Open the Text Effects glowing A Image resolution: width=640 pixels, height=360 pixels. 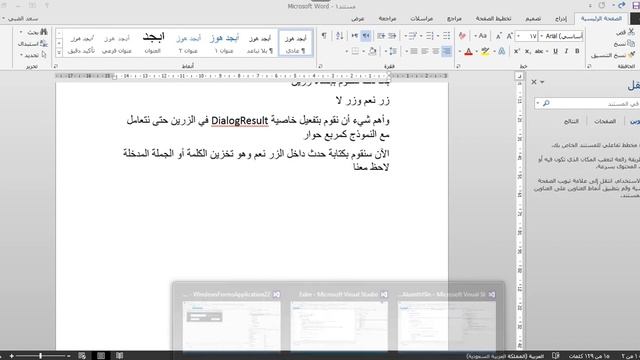click(x=502, y=51)
